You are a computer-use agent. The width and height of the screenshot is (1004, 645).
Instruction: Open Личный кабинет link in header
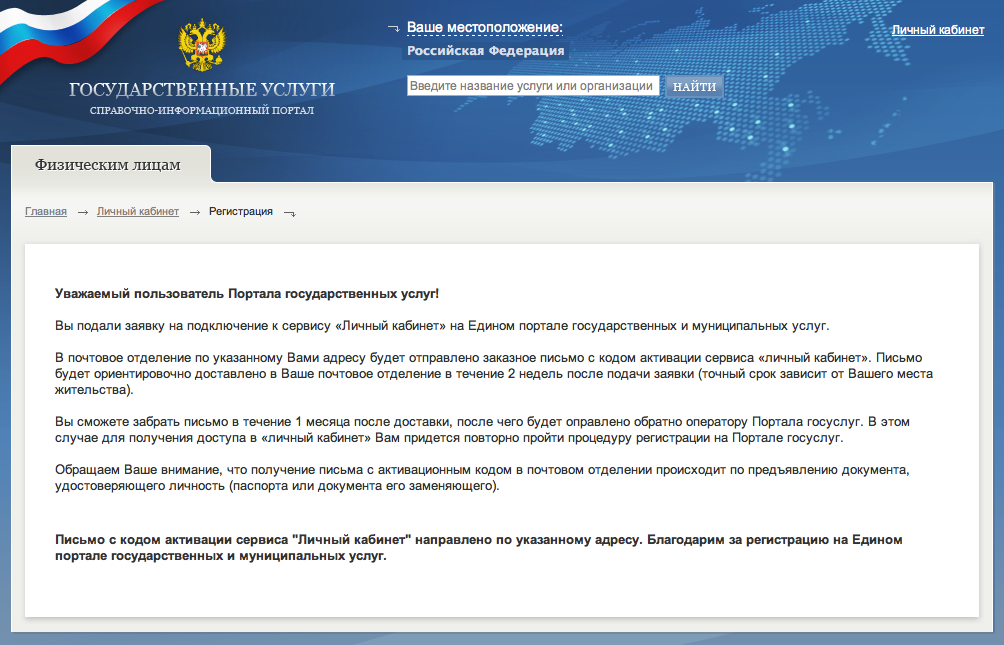click(x=937, y=29)
